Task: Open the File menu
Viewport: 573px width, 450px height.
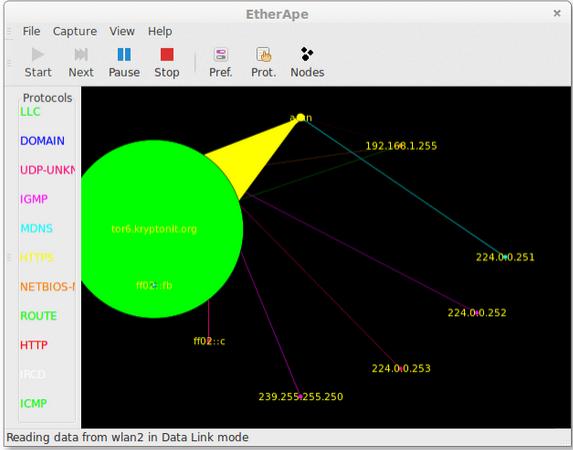Action: (x=31, y=31)
